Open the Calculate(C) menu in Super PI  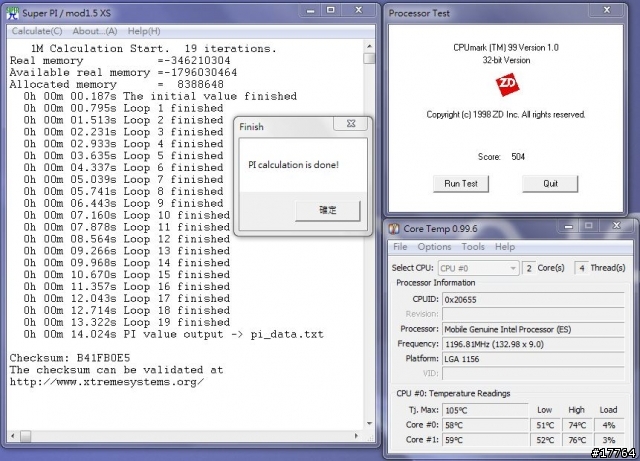37,31
